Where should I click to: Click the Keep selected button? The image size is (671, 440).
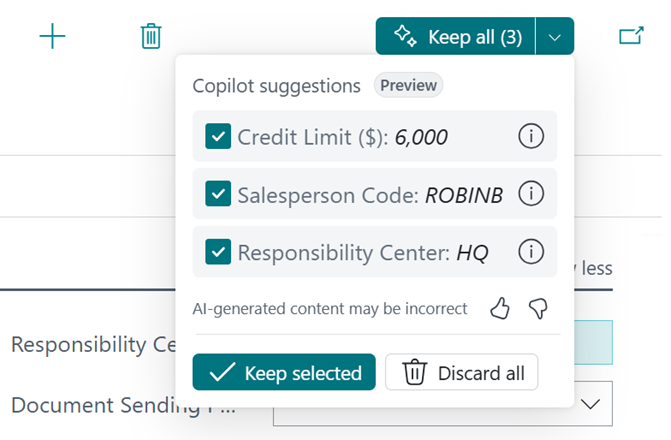[284, 373]
